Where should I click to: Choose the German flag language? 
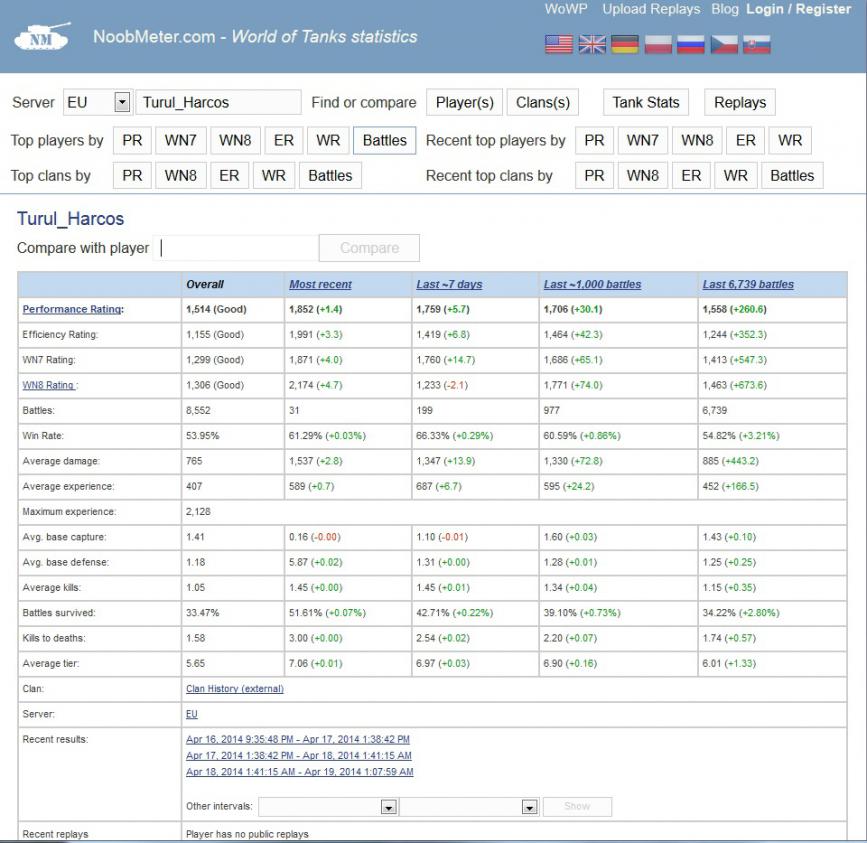625,44
